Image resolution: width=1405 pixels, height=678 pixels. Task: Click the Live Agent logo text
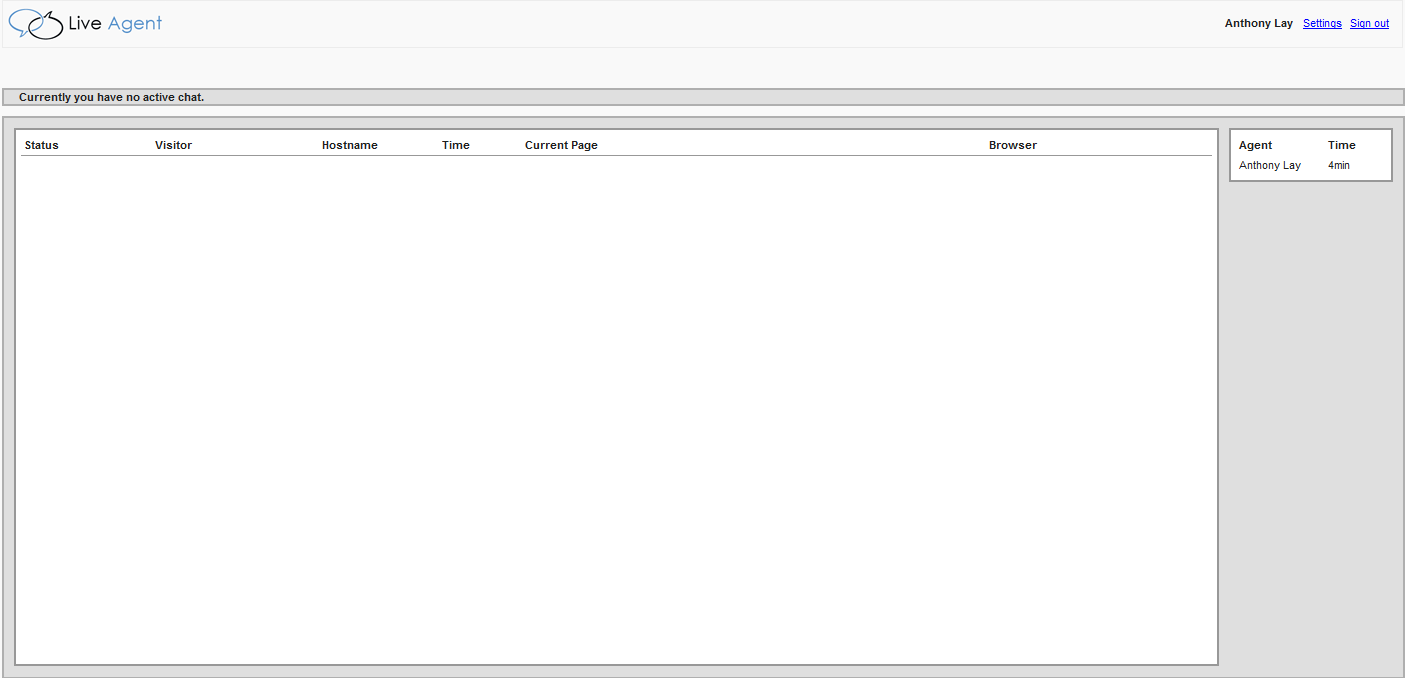(x=115, y=23)
